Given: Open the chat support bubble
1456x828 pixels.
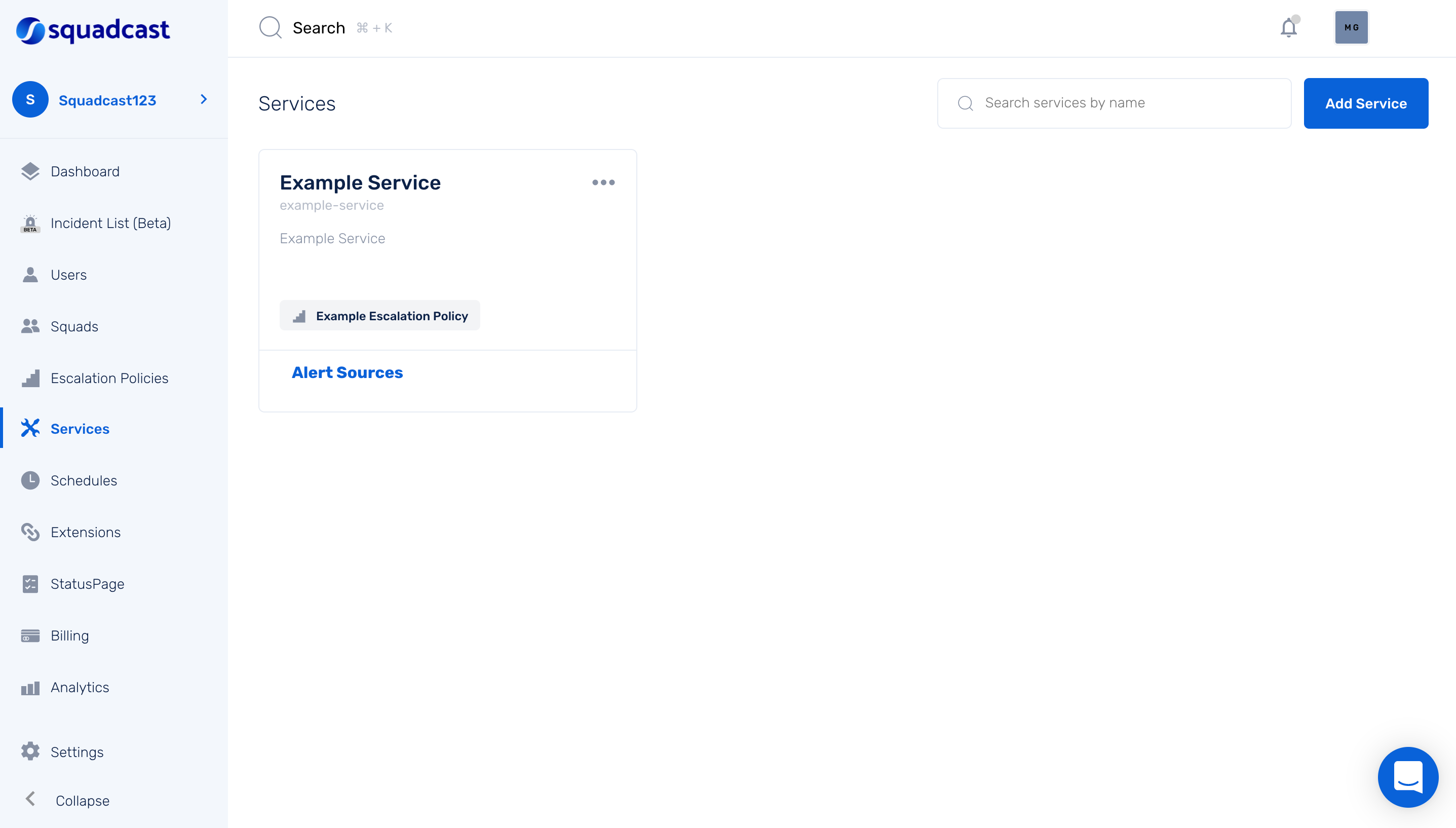Looking at the screenshot, I should [x=1408, y=777].
